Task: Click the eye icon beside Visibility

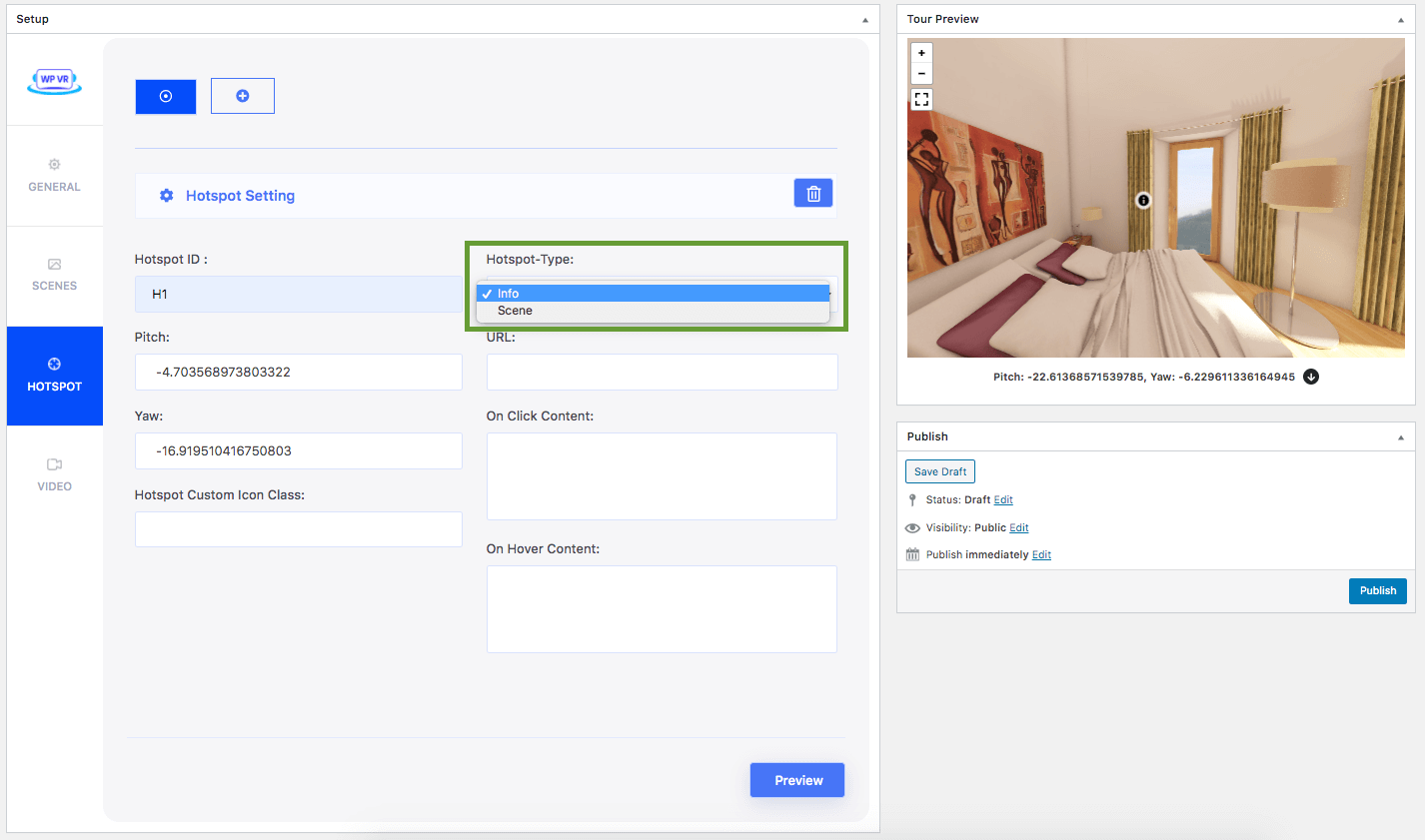Action: tap(912, 528)
